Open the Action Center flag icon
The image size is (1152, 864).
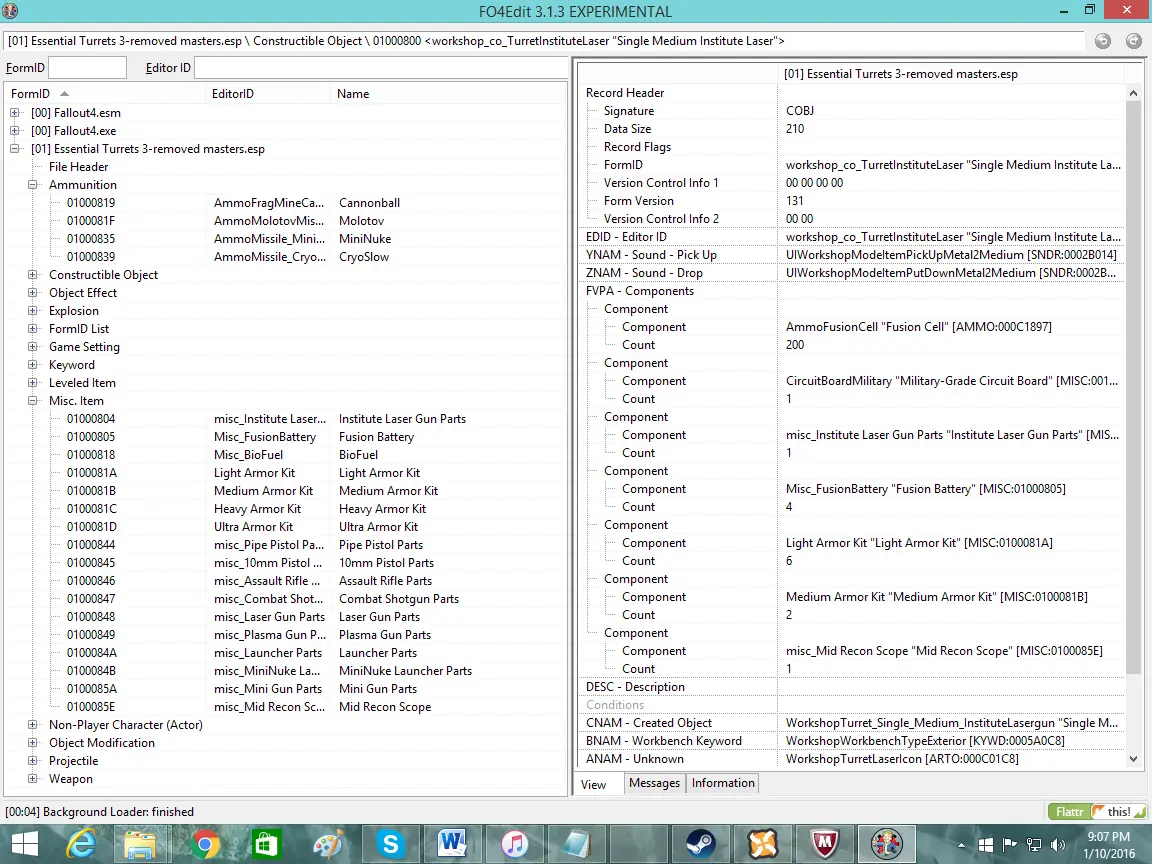click(1009, 845)
